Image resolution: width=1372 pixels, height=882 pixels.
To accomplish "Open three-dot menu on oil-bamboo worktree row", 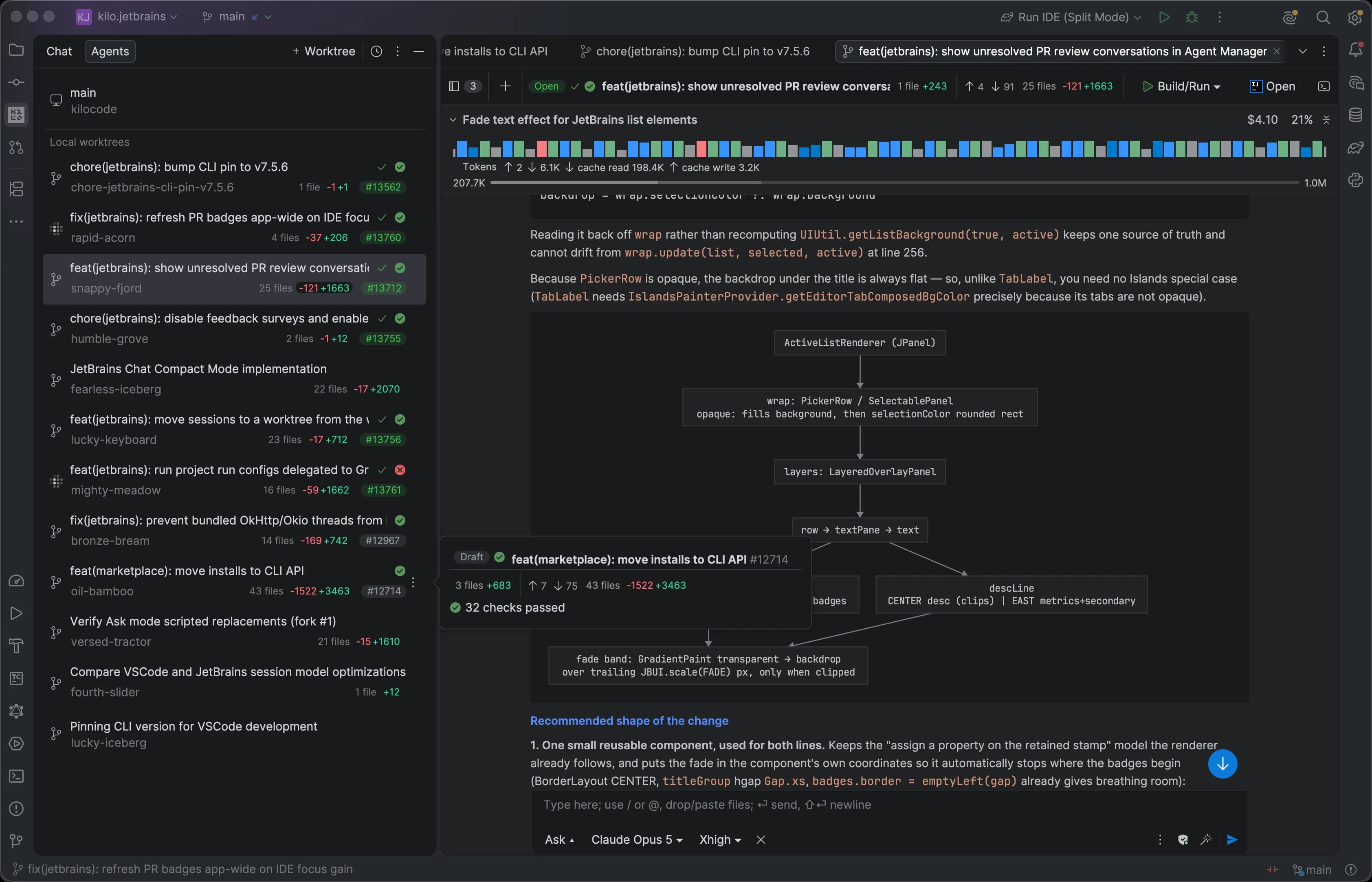I will pyautogui.click(x=413, y=582).
